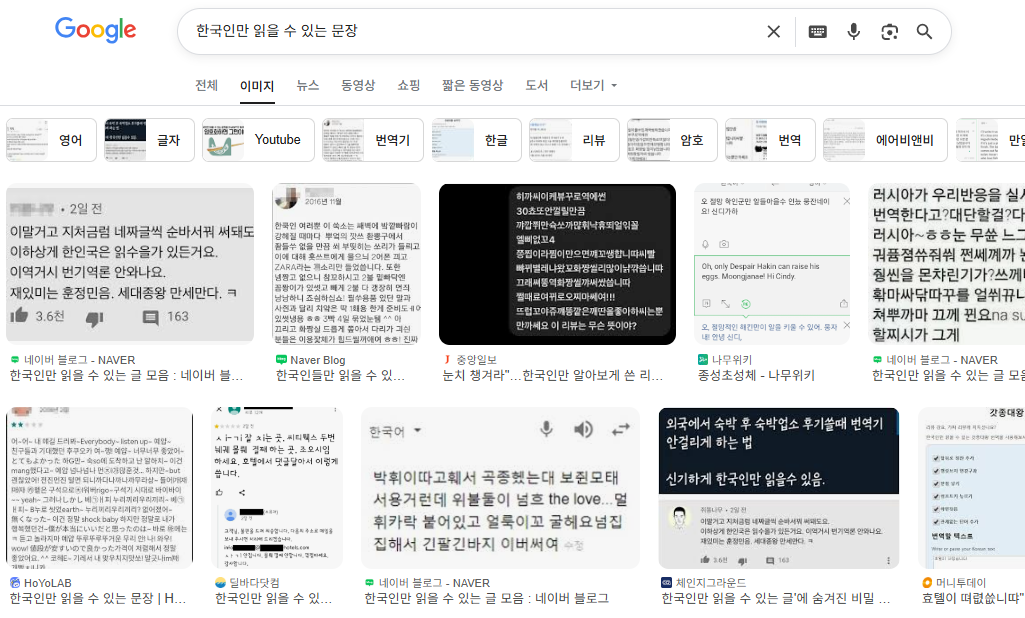Start voice search with the microphone icon
Viewport: 1025px width, 618px height.
point(853,31)
